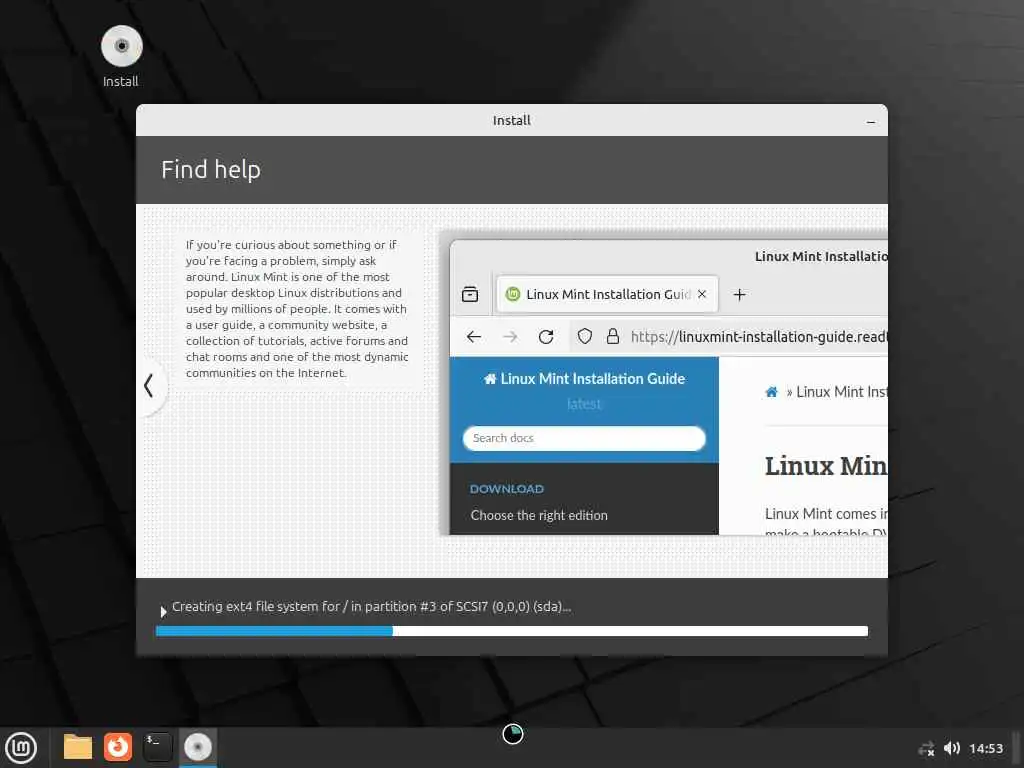Select the Install task in the panel
Screen dimensions: 1024x768
(x=197, y=747)
